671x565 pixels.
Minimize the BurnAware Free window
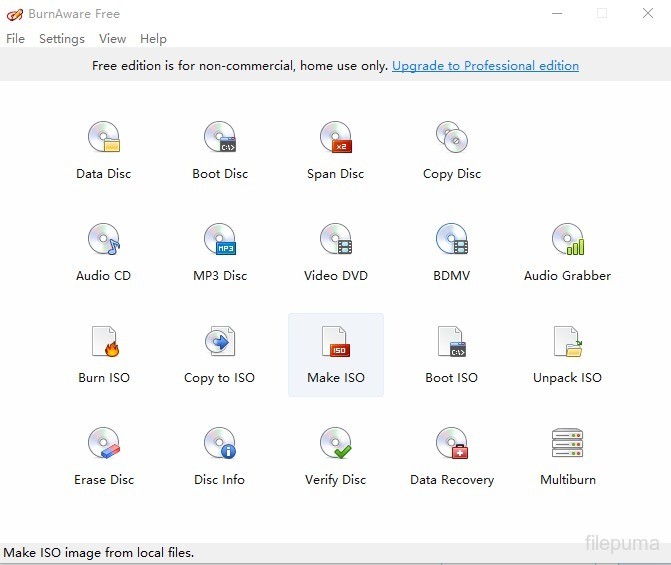557,13
